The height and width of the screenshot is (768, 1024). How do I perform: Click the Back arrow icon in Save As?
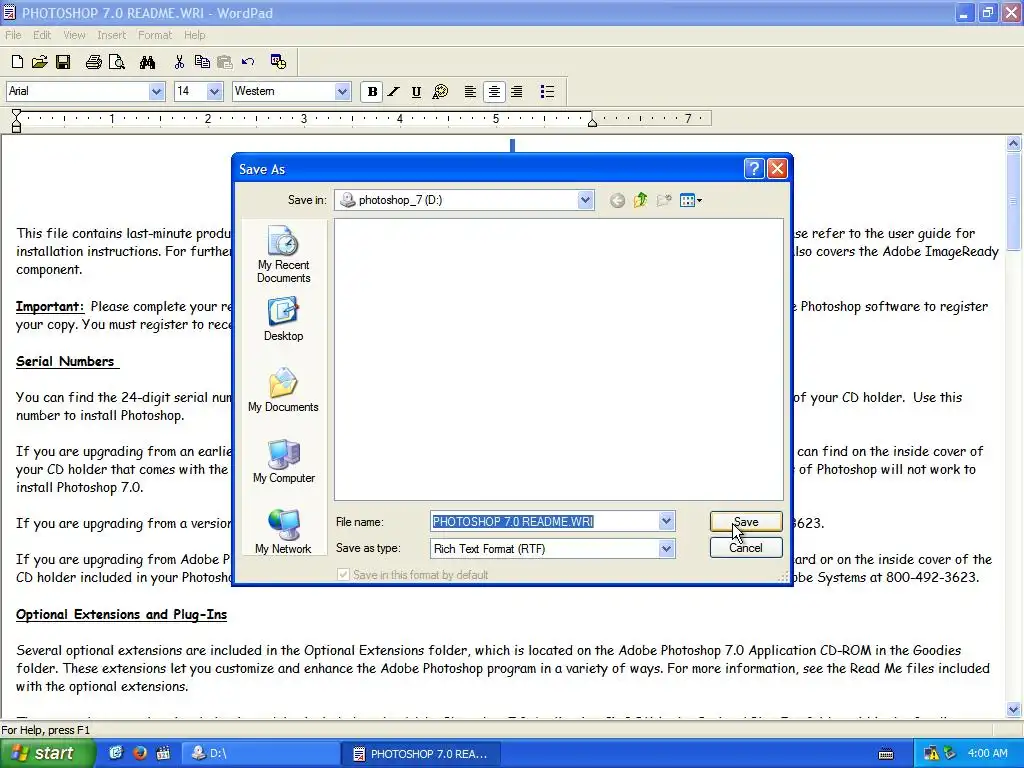[x=617, y=200]
